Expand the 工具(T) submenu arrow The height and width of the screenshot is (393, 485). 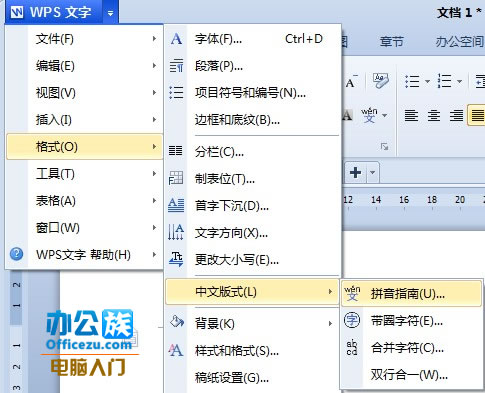154,173
